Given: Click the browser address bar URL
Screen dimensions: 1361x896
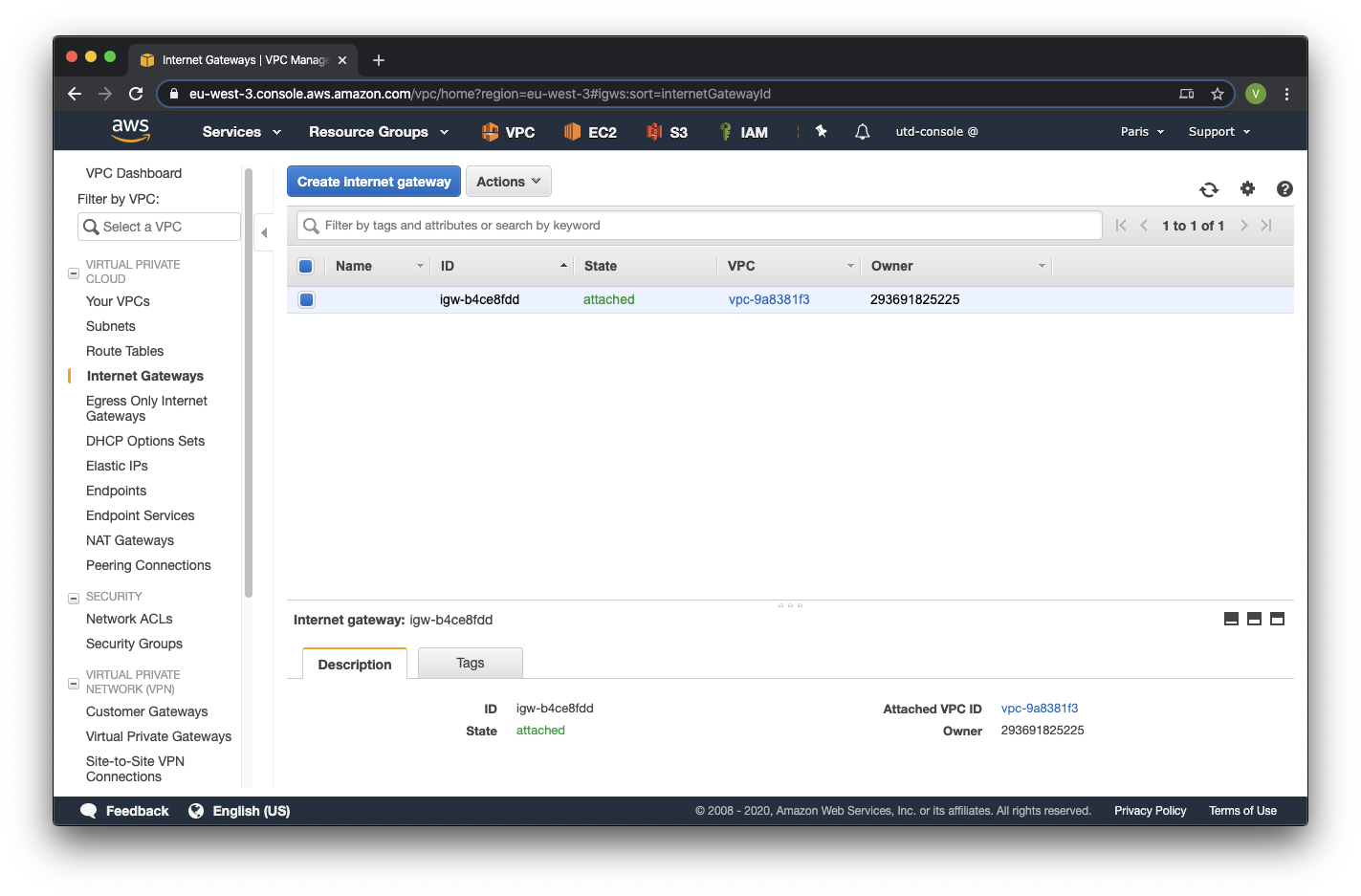Looking at the screenshot, I should point(480,94).
